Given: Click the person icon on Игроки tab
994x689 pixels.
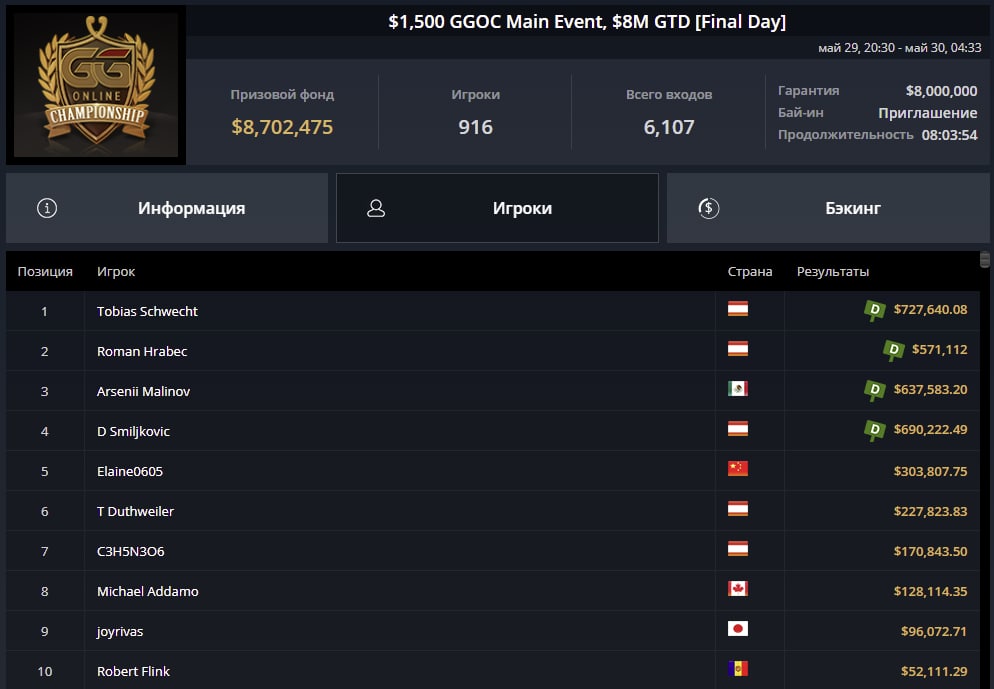Looking at the screenshot, I should [x=376, y=208].
